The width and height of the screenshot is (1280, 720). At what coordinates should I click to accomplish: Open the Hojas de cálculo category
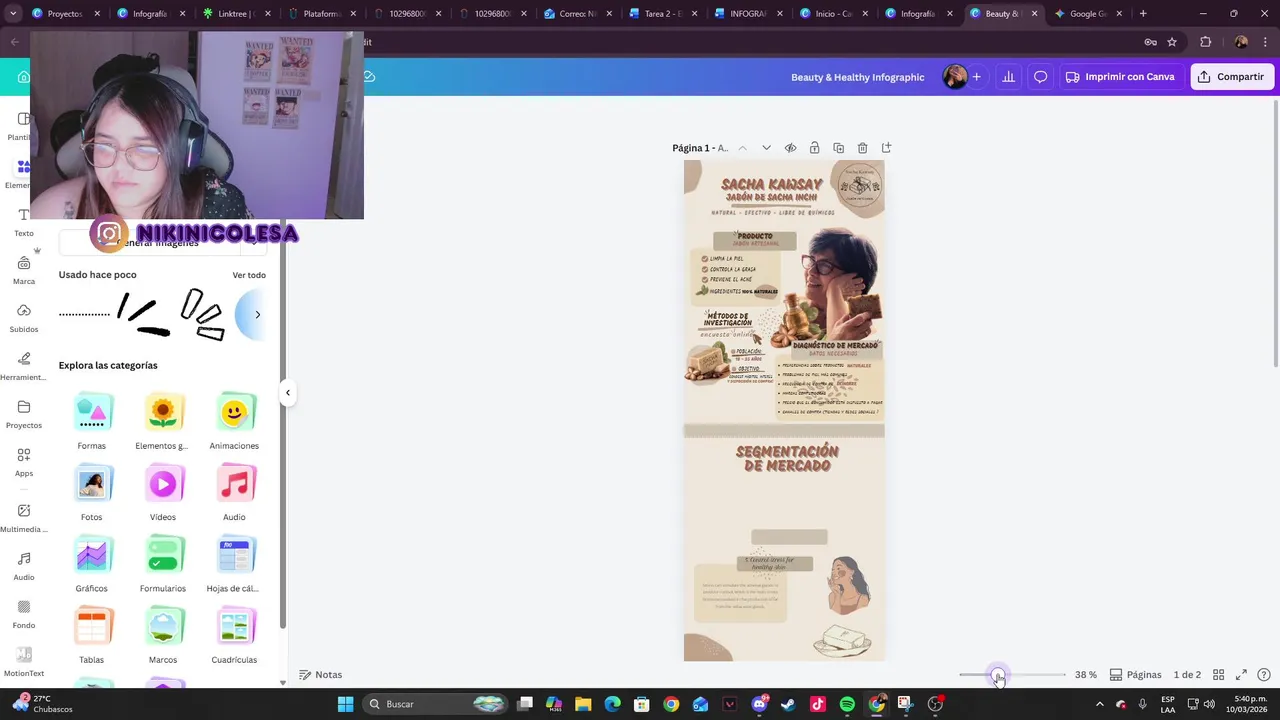(x=234, y=564)
